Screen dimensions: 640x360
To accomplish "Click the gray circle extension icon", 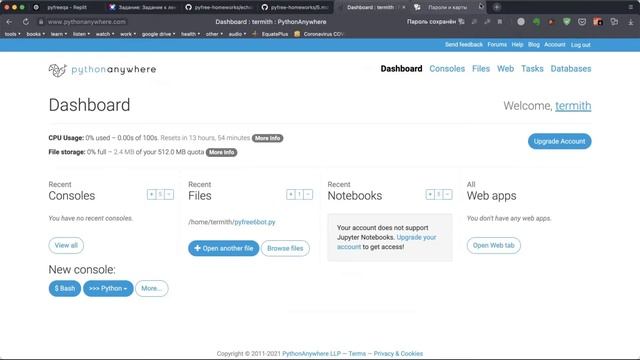I will coord(521,22).
